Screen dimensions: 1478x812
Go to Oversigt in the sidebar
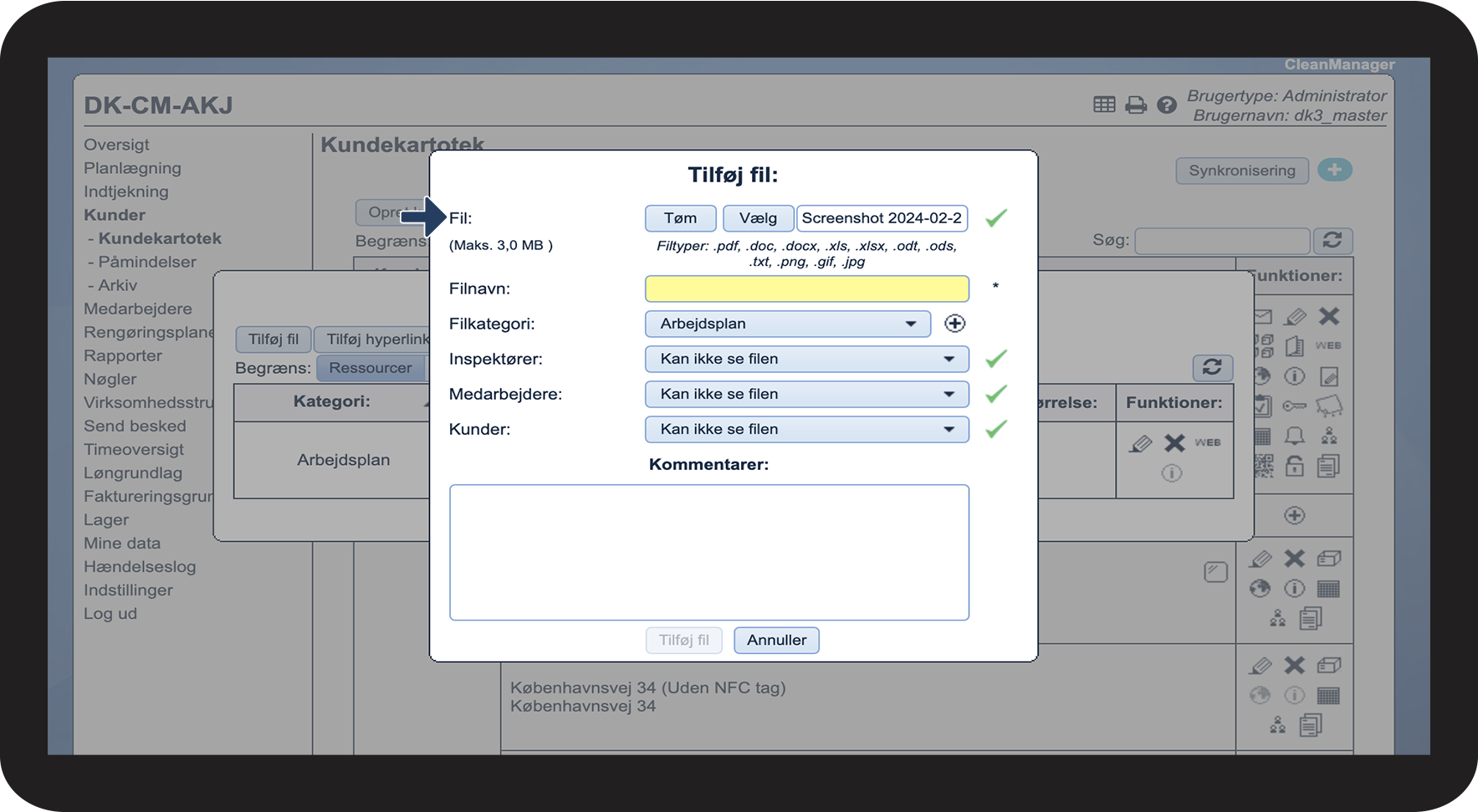coord(116,145)
